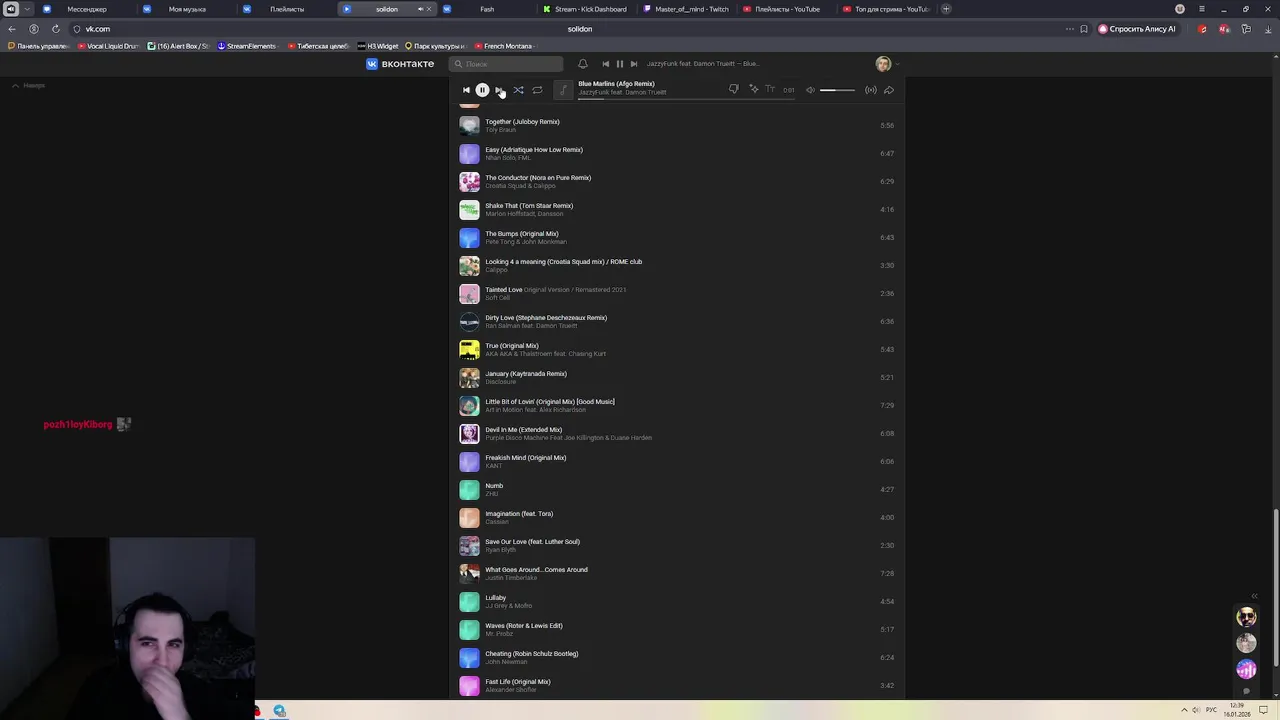Show lyrics with the Tt icon

click(770, 90)
